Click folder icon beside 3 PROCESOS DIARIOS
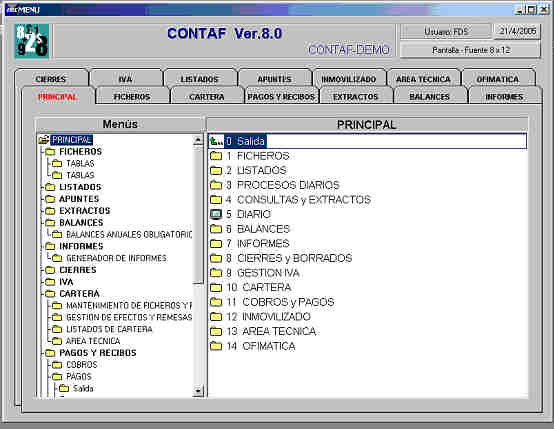Screen dimensions: 554x429 [216, 185]
